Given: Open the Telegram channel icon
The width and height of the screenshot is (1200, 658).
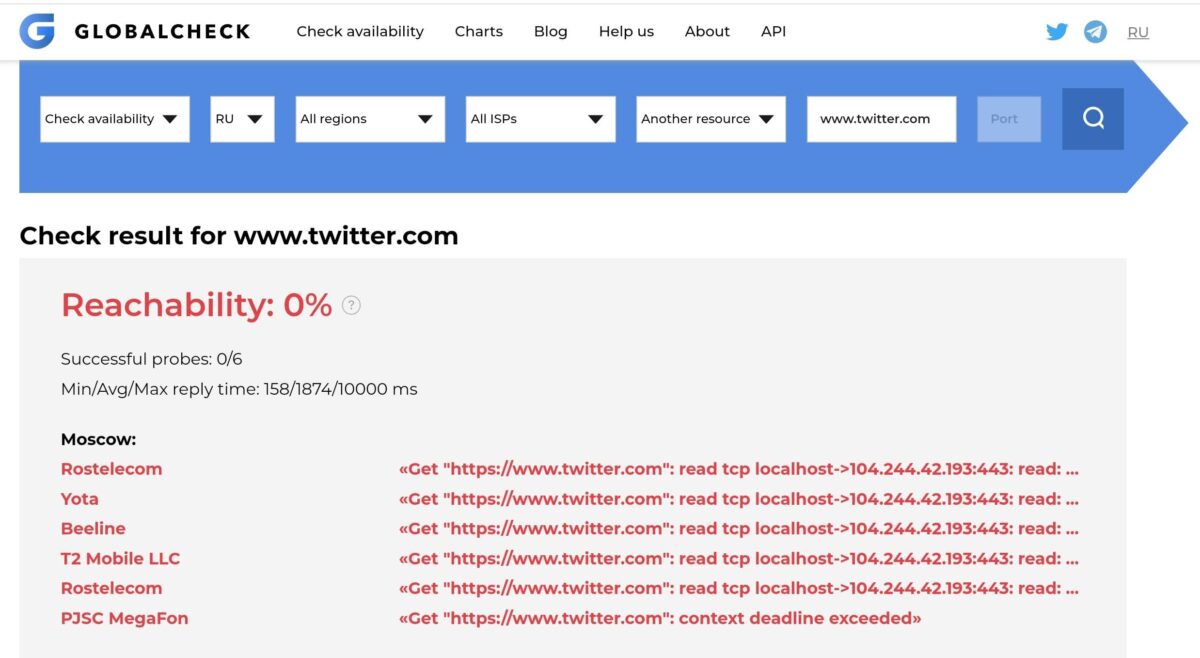Looking at the screenshot, I should [x=1096, y=32].
